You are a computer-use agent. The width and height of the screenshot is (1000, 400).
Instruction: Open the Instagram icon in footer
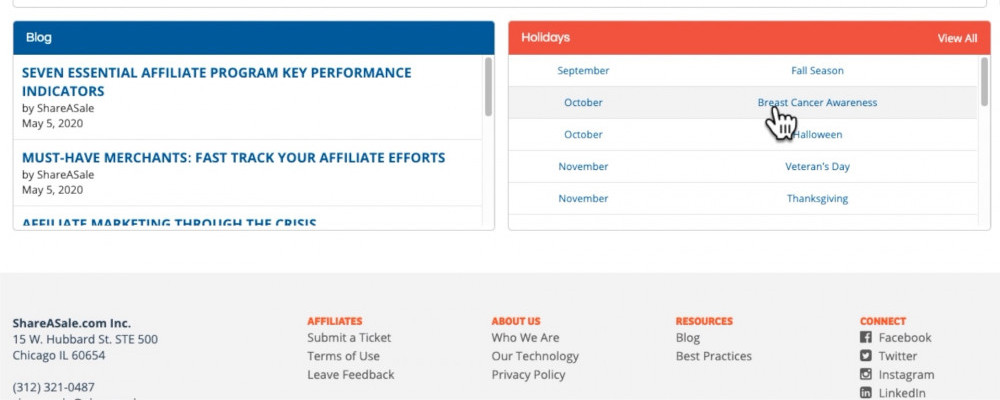click(865, 374)
